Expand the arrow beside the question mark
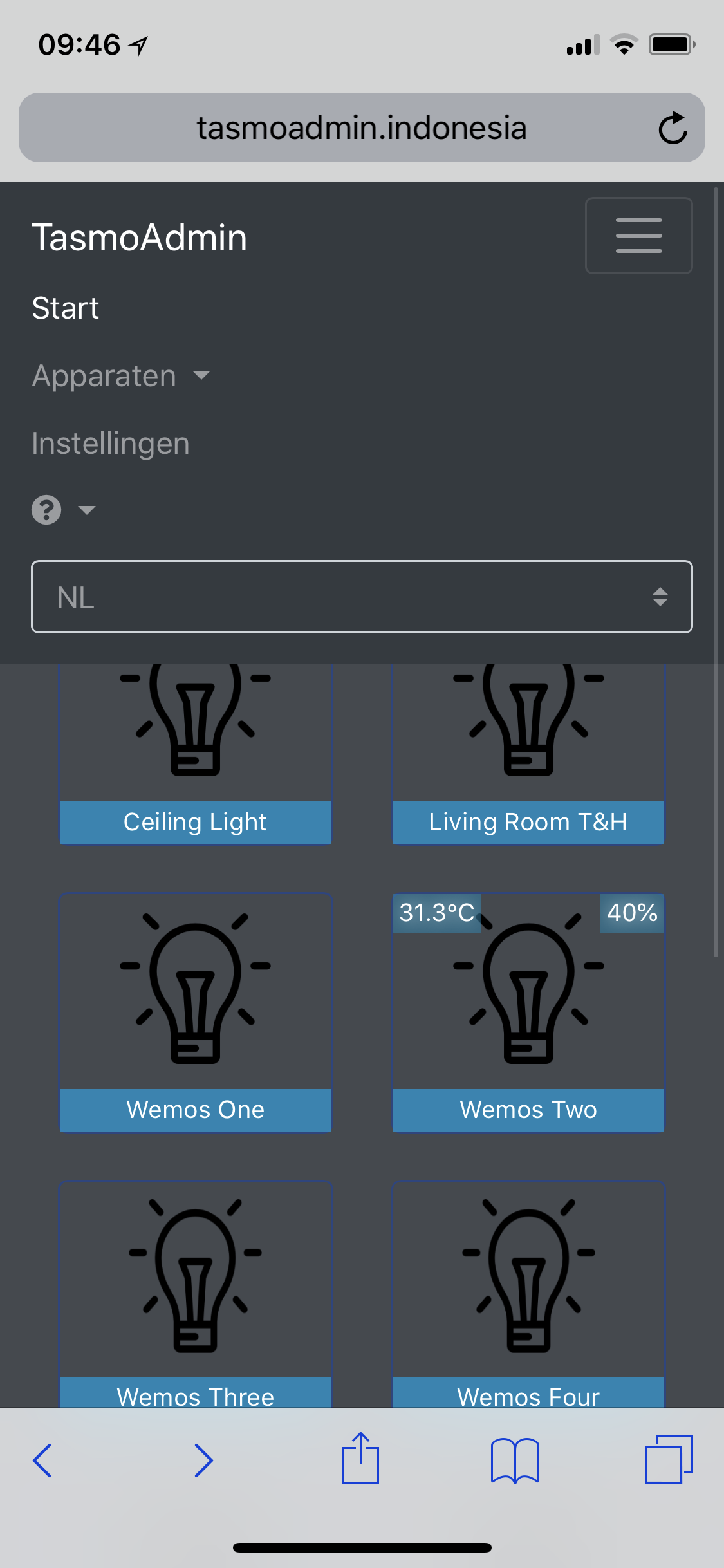 (x=87, y=510)
